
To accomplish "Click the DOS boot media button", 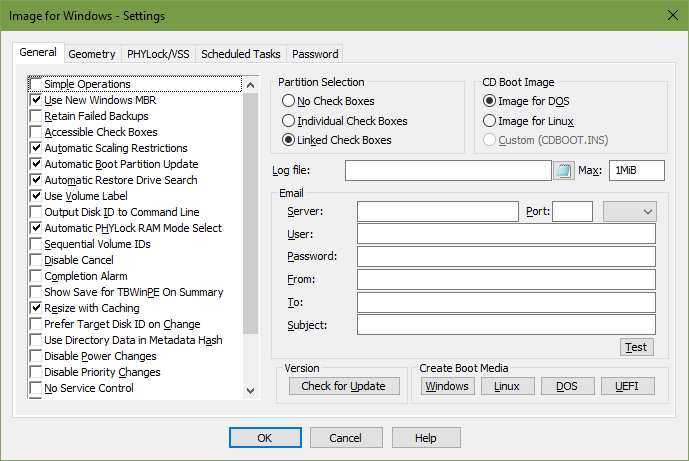I will [567, 386].
